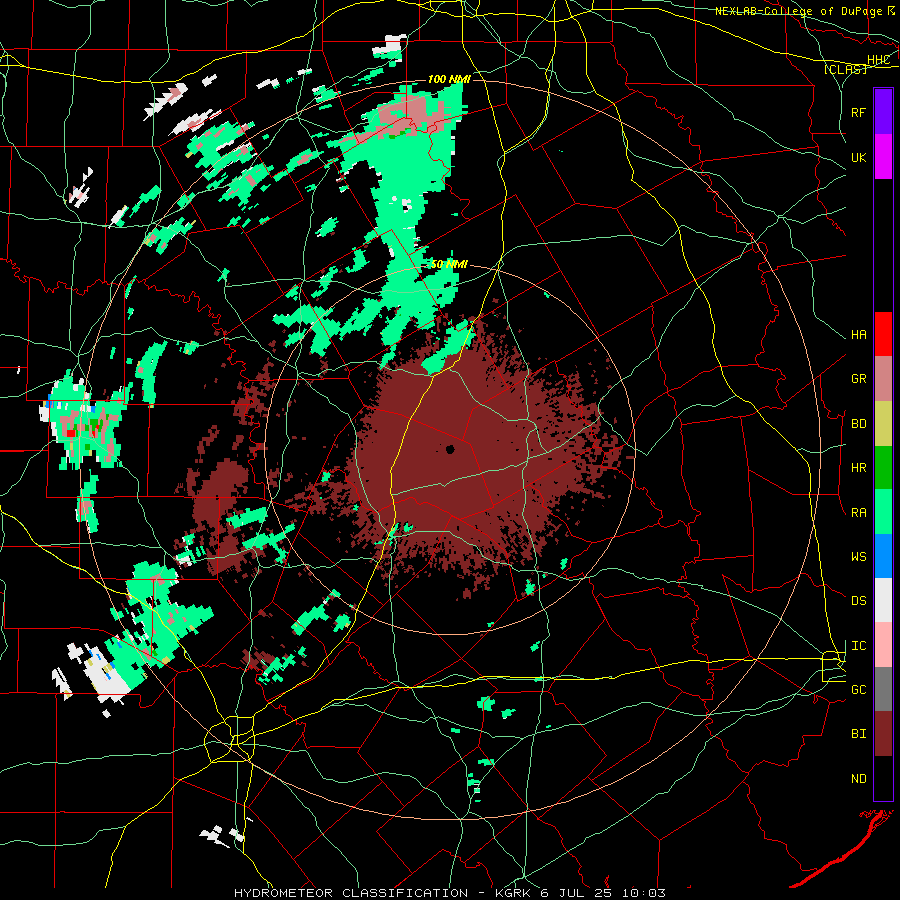This screenshot has height=900, width=900.
Task: Click the DS white legend swatch
Action: tap(883, 600)
